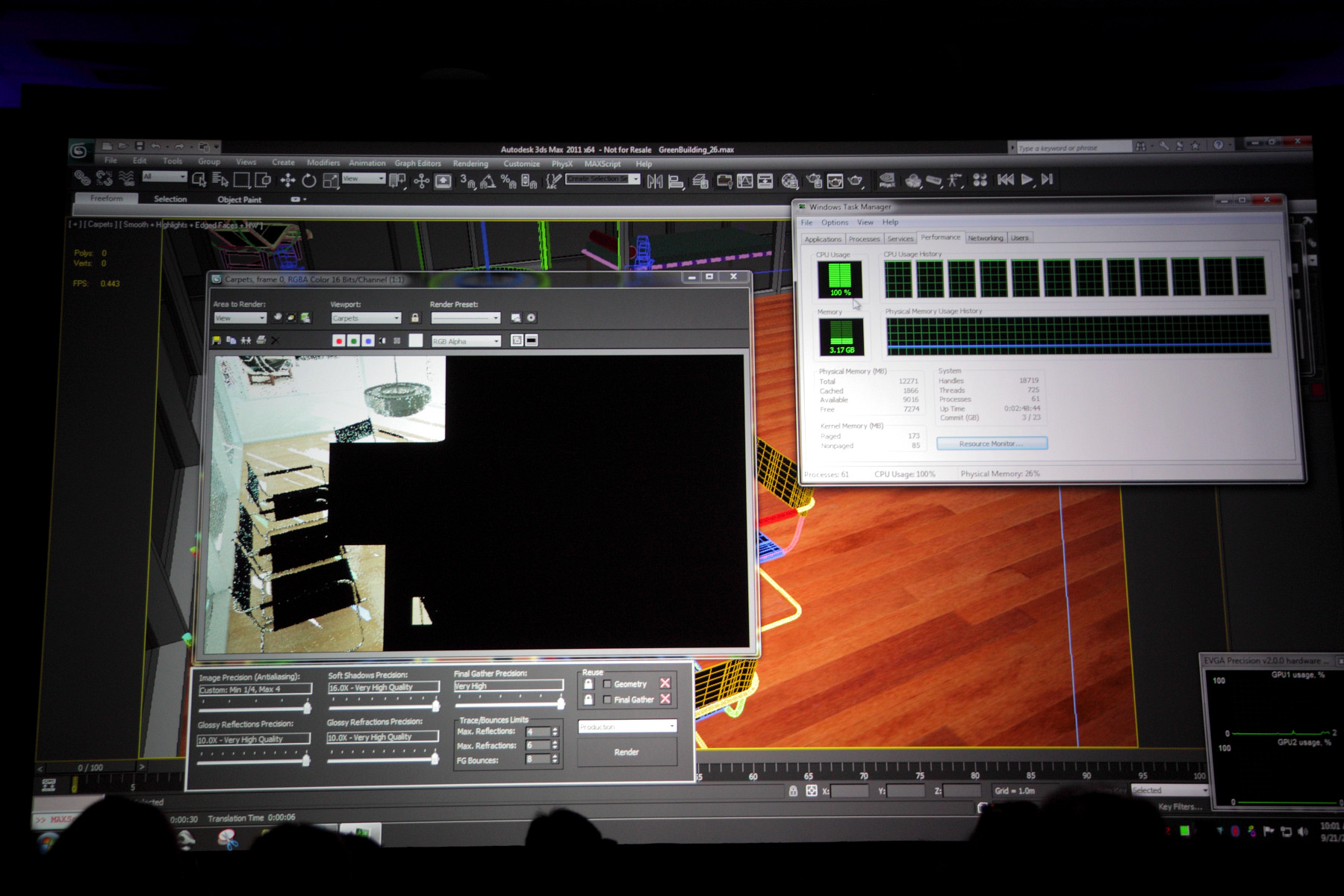
Task: Open the Rendering menu
Action: (470, 164)
